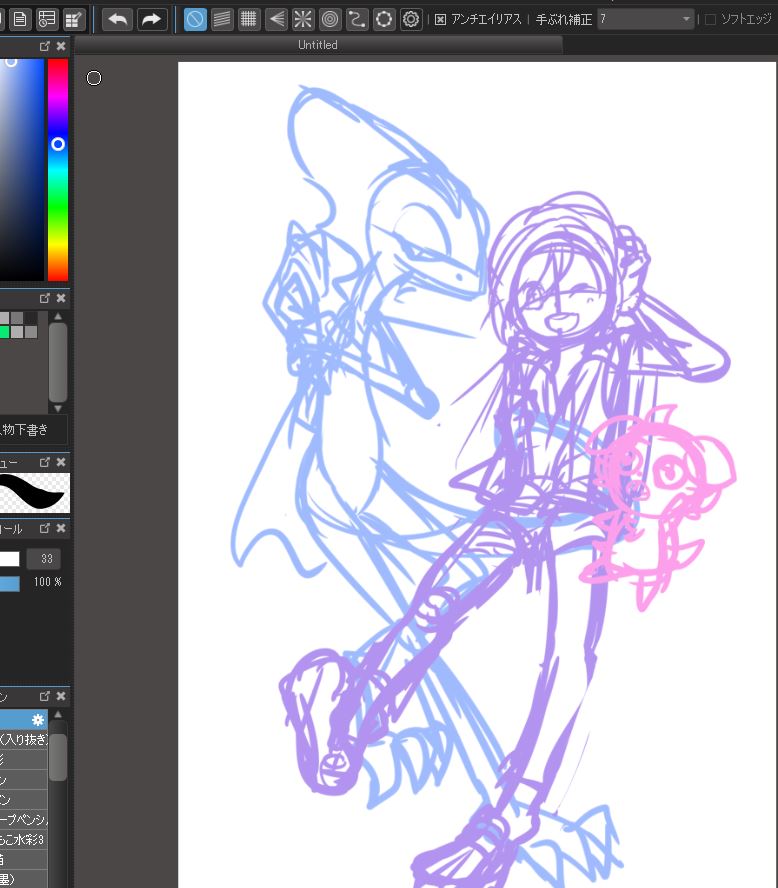Image resolution: width=778 pixels, height=888 pixels.
Task: Click the Undo arrow in the toolbar
Action: [x=117, y=20]
